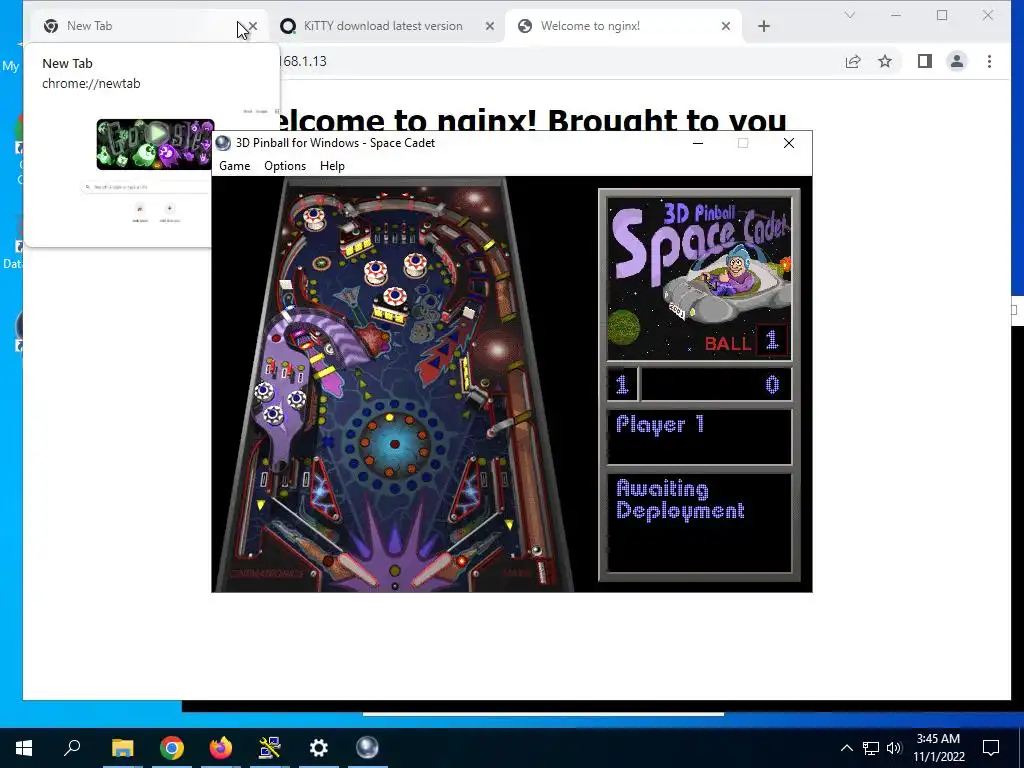Click the volume speaker tray icon
The width and height of the screenshot is (1024, 768).
(894, 748)
